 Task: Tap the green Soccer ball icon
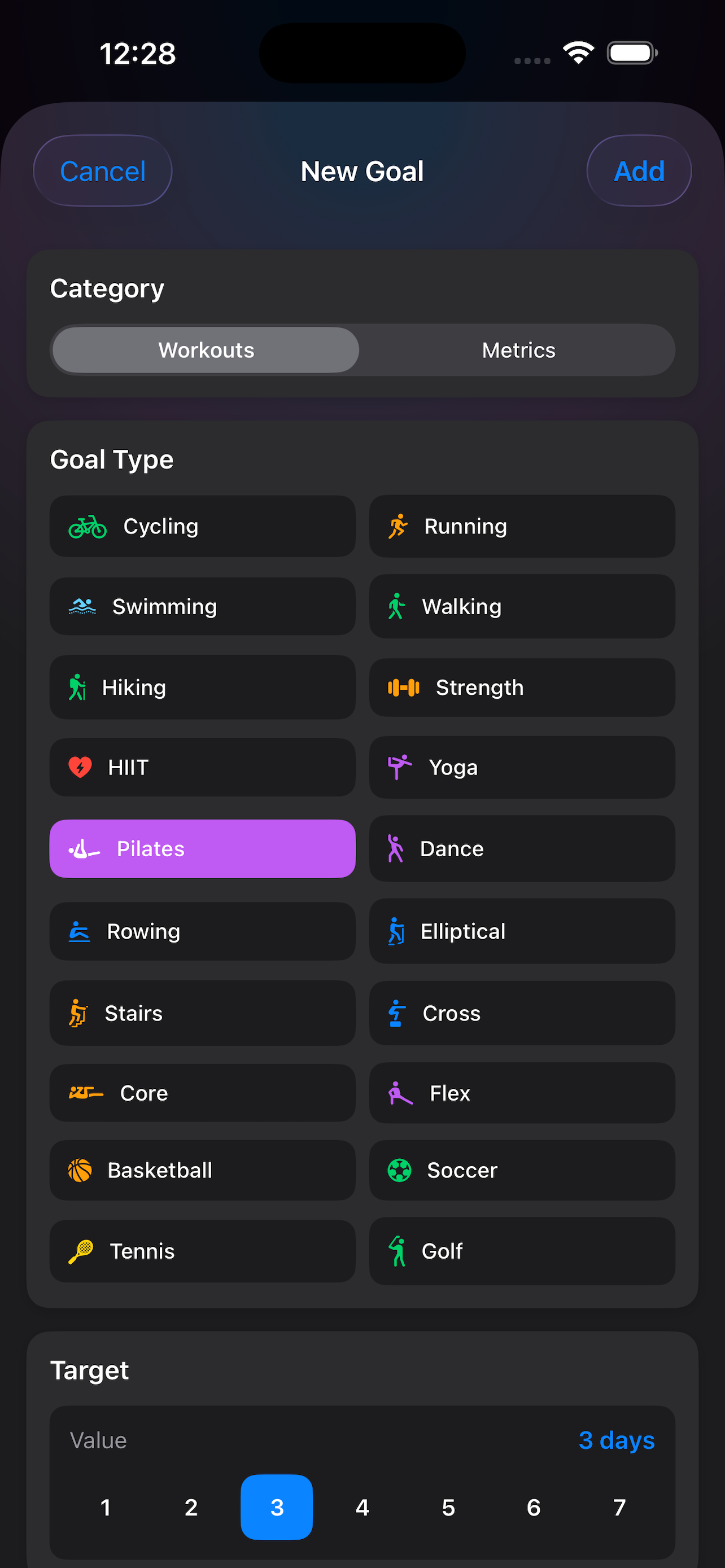399,1170
